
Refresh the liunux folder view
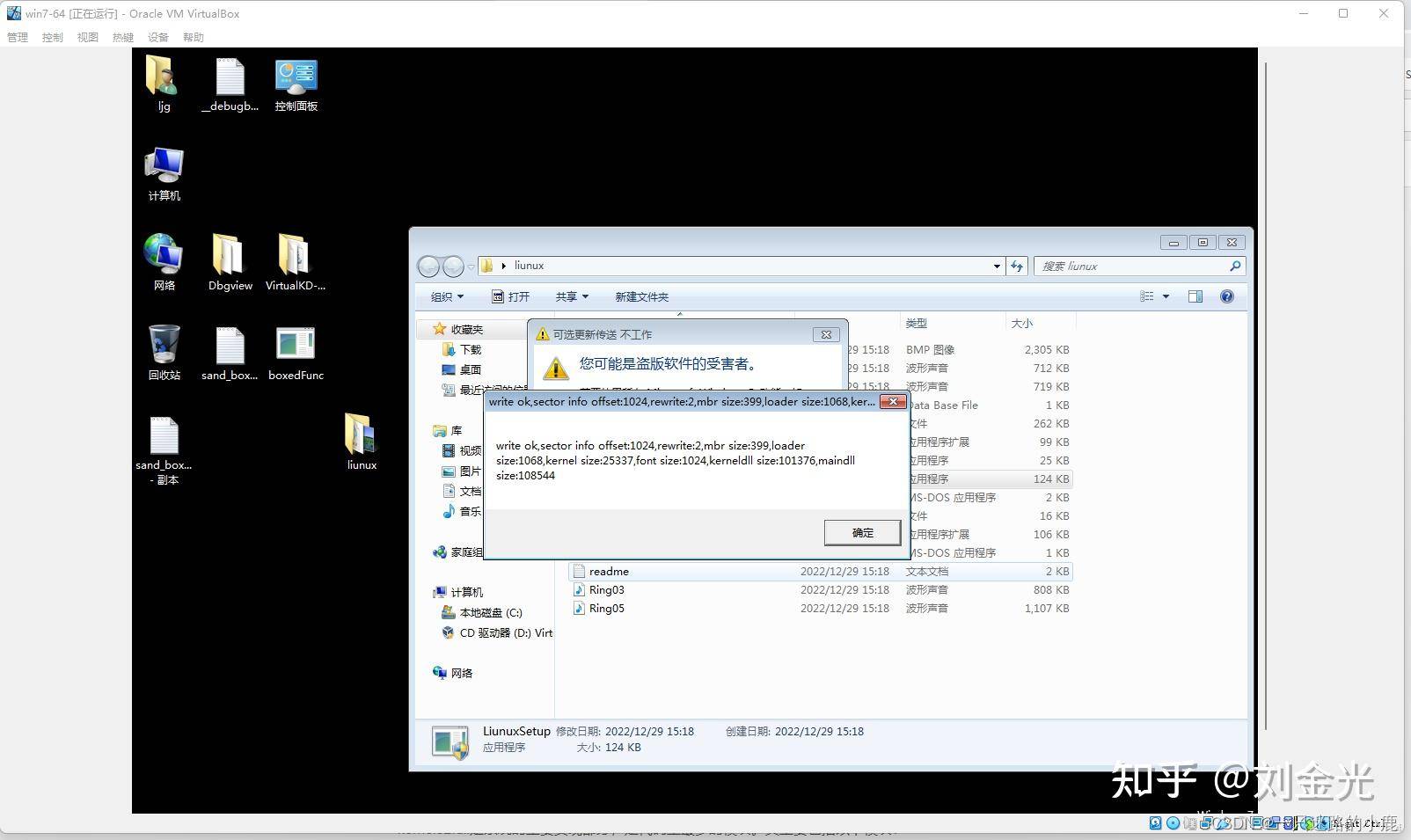1017,266
